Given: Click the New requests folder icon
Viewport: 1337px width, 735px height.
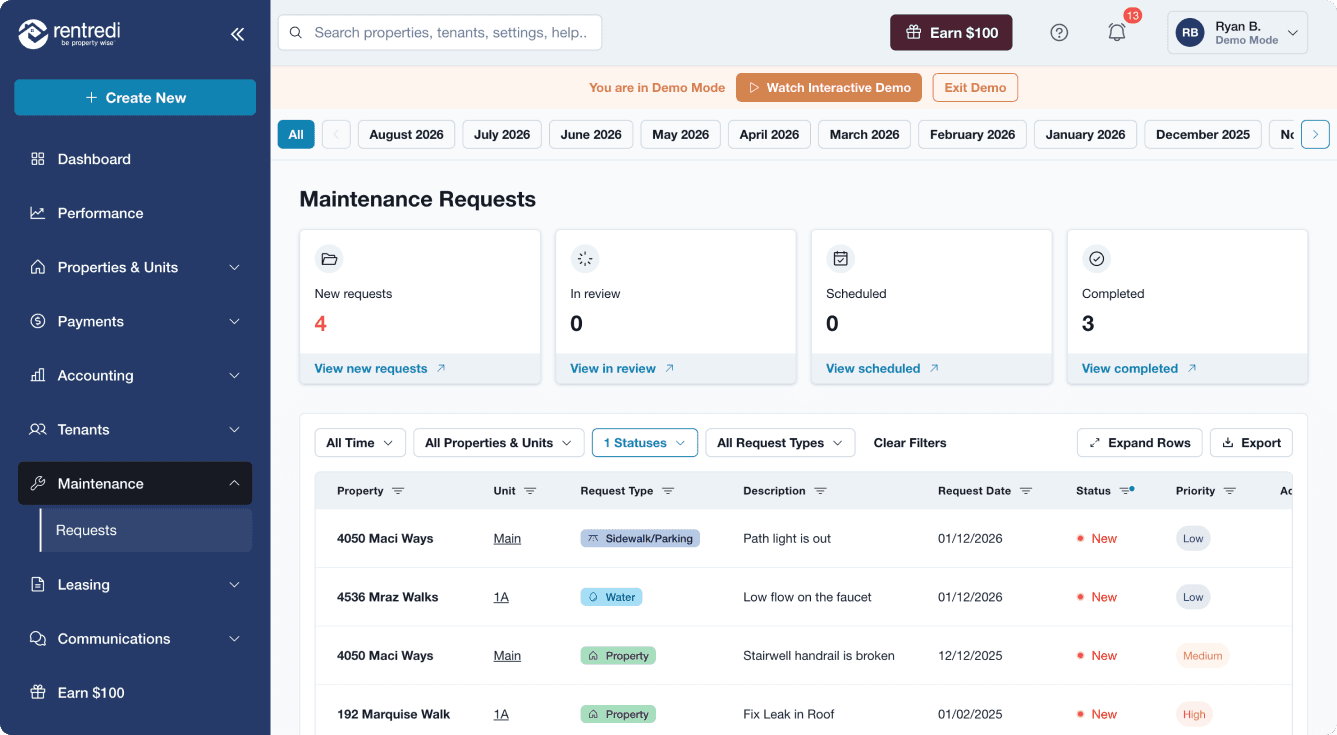Looking at the screenshot, I should [x=329, y=259].
